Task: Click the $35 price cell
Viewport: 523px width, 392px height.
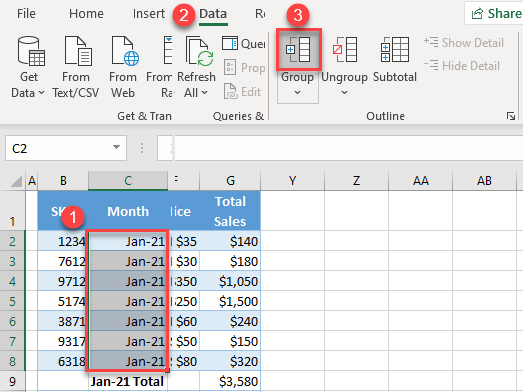Action: tap(185, 241)
